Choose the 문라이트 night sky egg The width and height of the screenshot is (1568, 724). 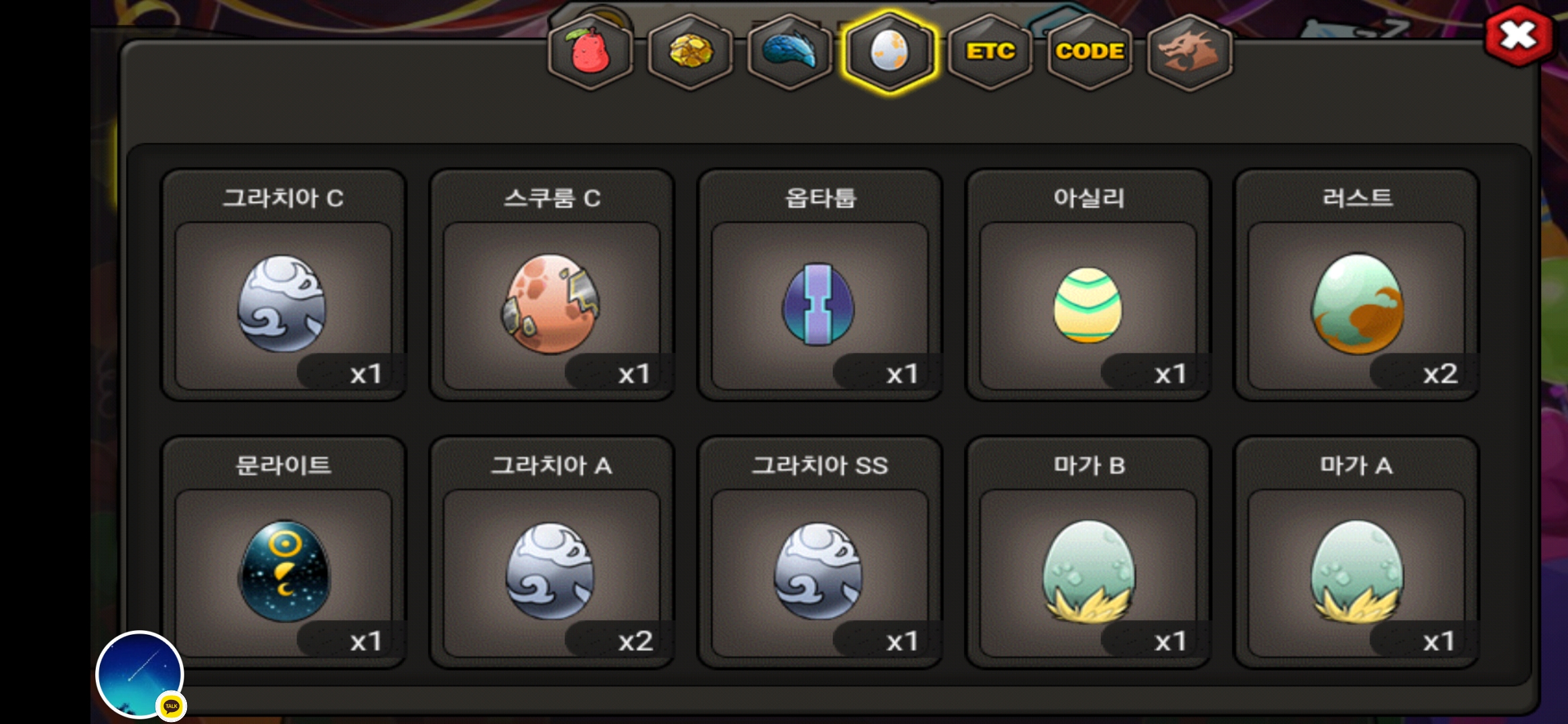[x=283, y=552]
